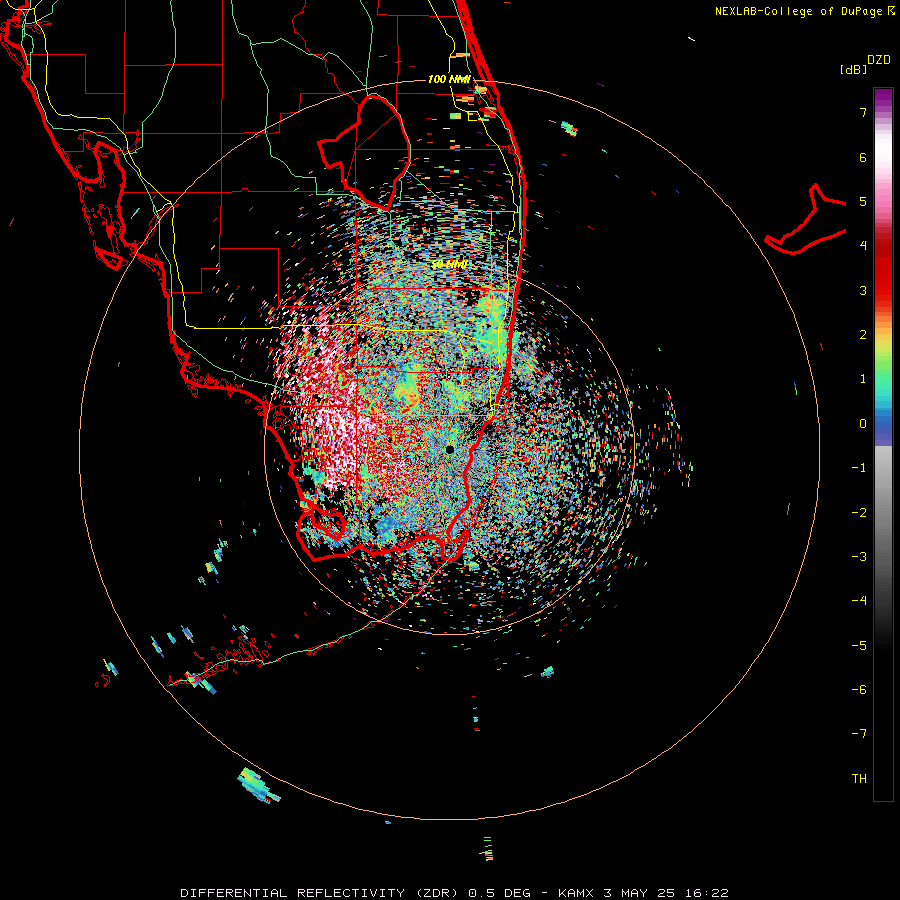Click the -5 dB label on the color scale

859,646
